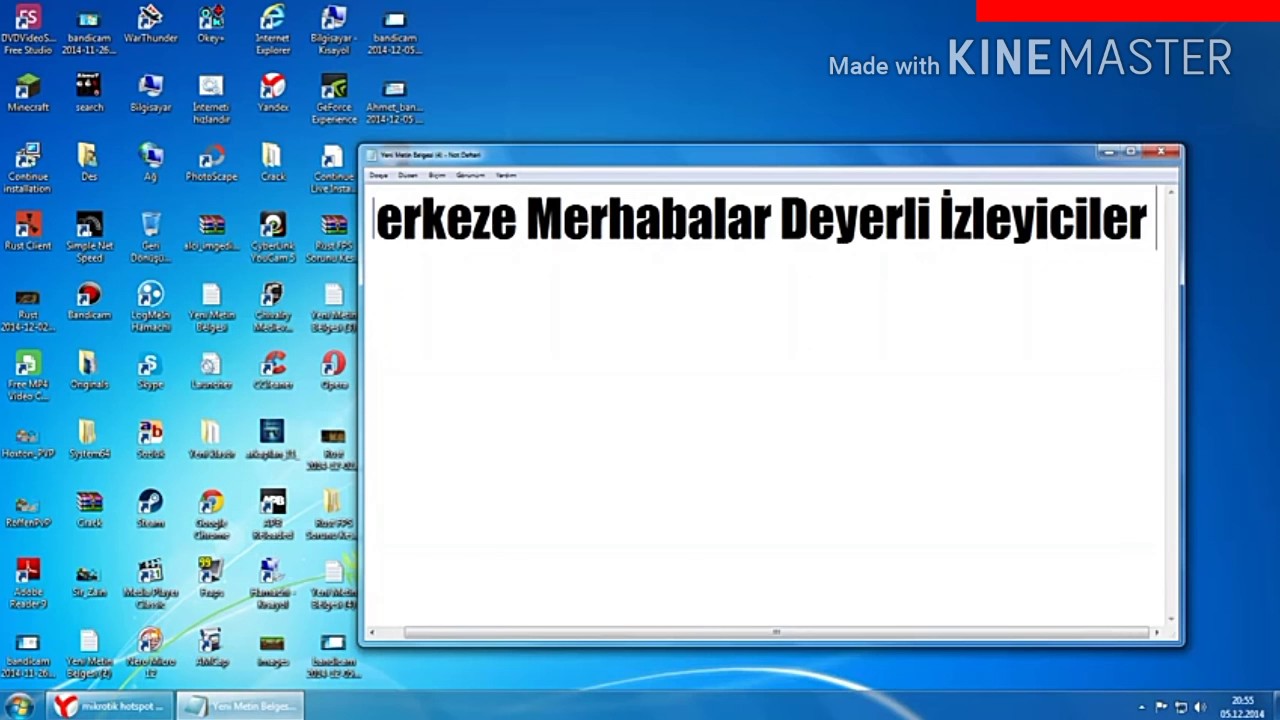Image resolution: width=1280 pixels, height=720 pixels.
Task: Open Media Player Classic desktop icon
Action: click(x=150, y=582)
